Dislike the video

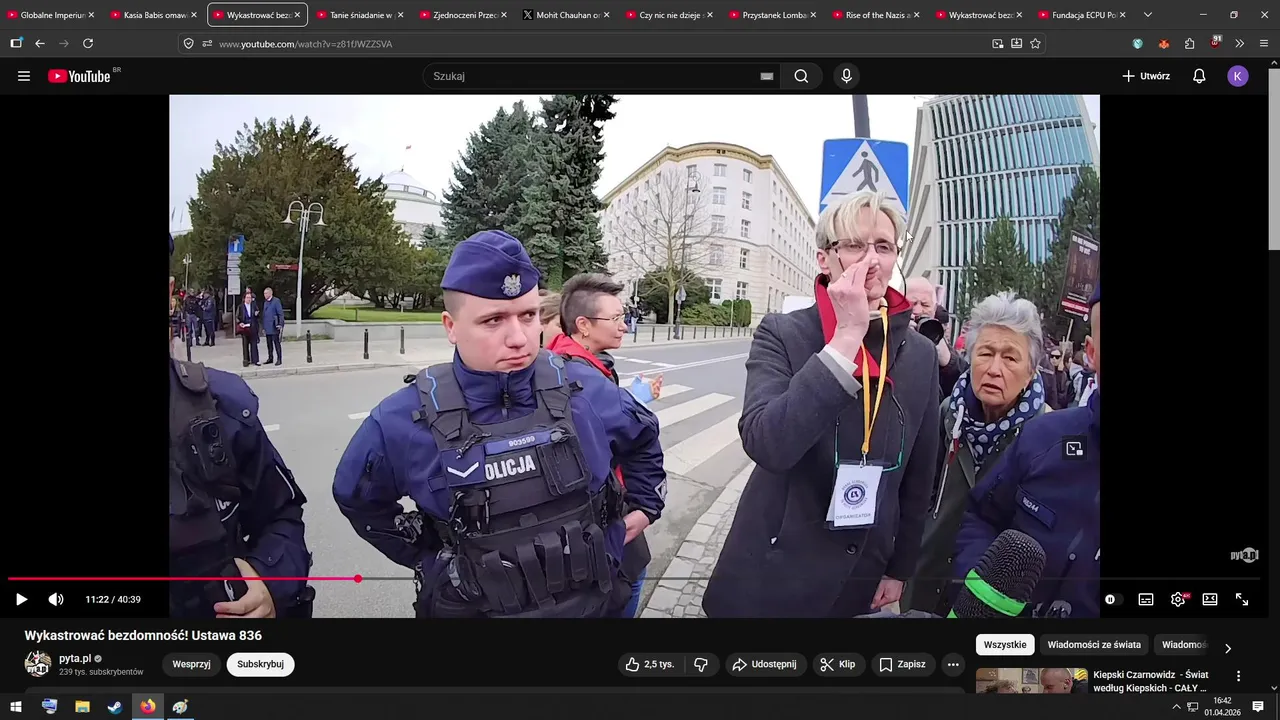[x=701, y=664]
